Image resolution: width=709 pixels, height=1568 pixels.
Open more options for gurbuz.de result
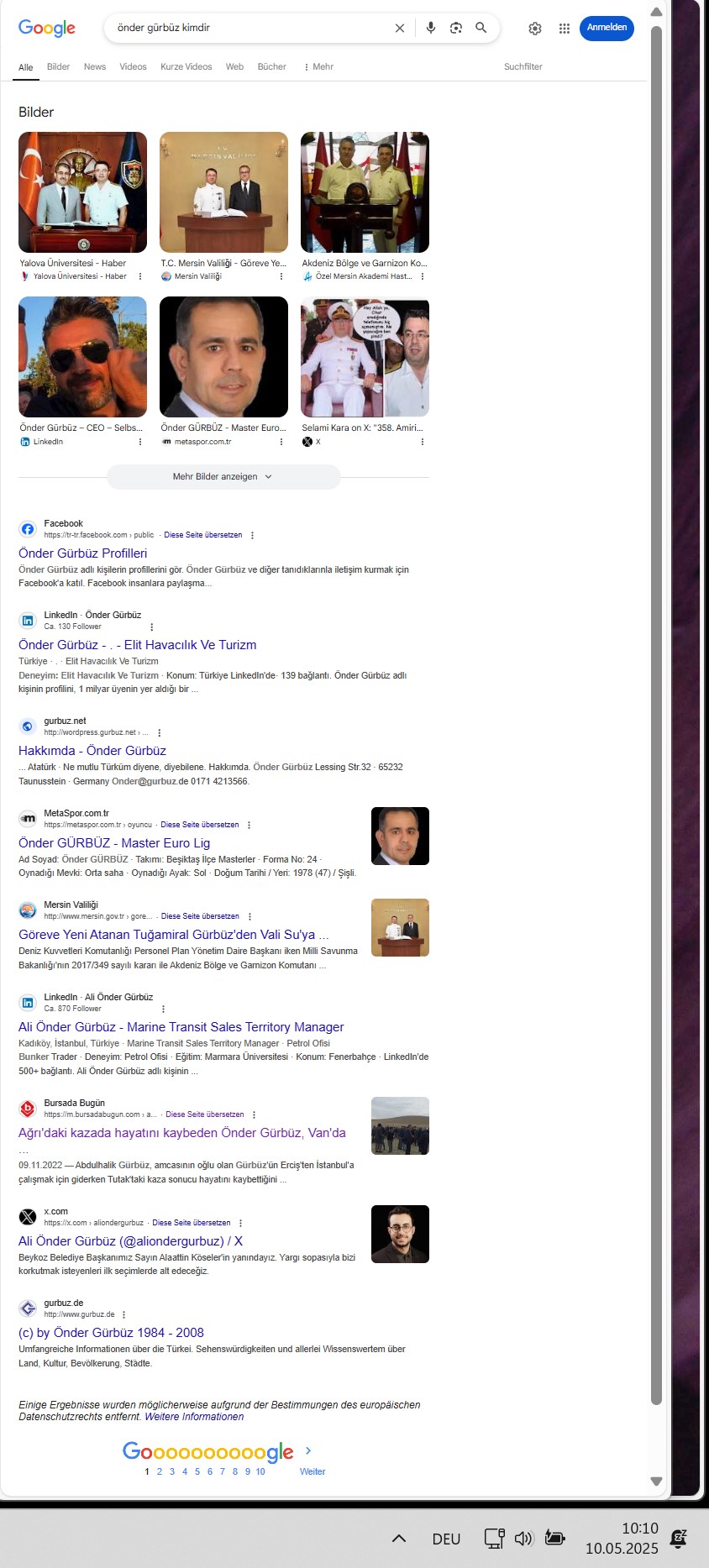124,1314
